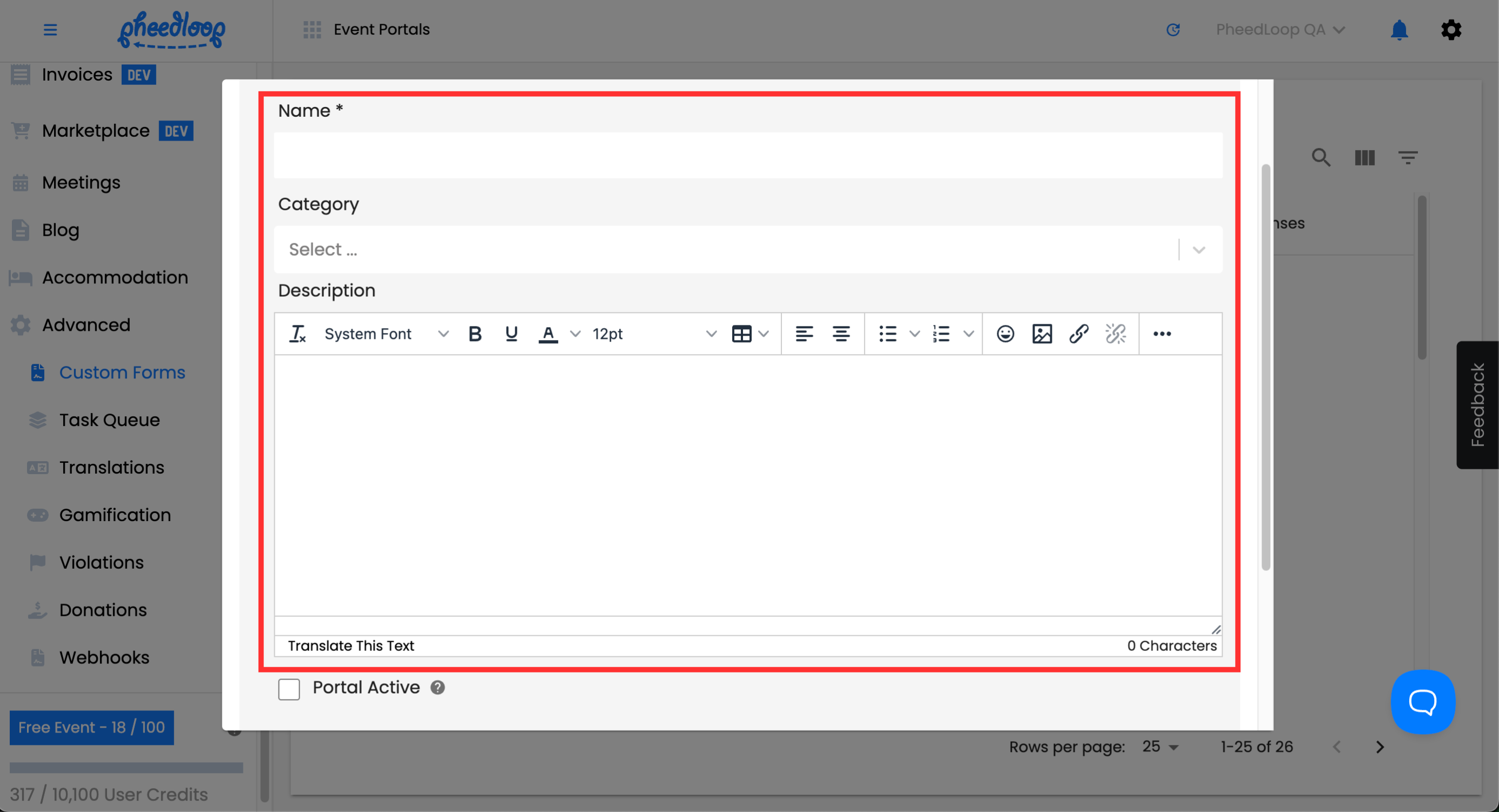Enable the Portal Active checkbox

click(289, 689)
